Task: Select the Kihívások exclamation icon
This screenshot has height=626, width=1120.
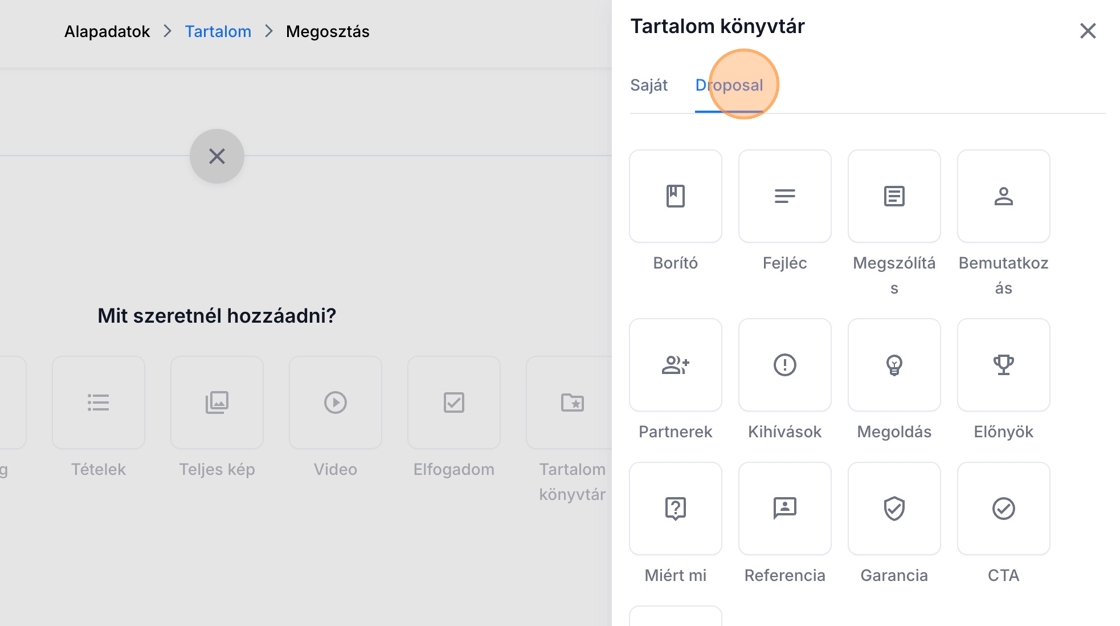Action: [x=784, y=365]
